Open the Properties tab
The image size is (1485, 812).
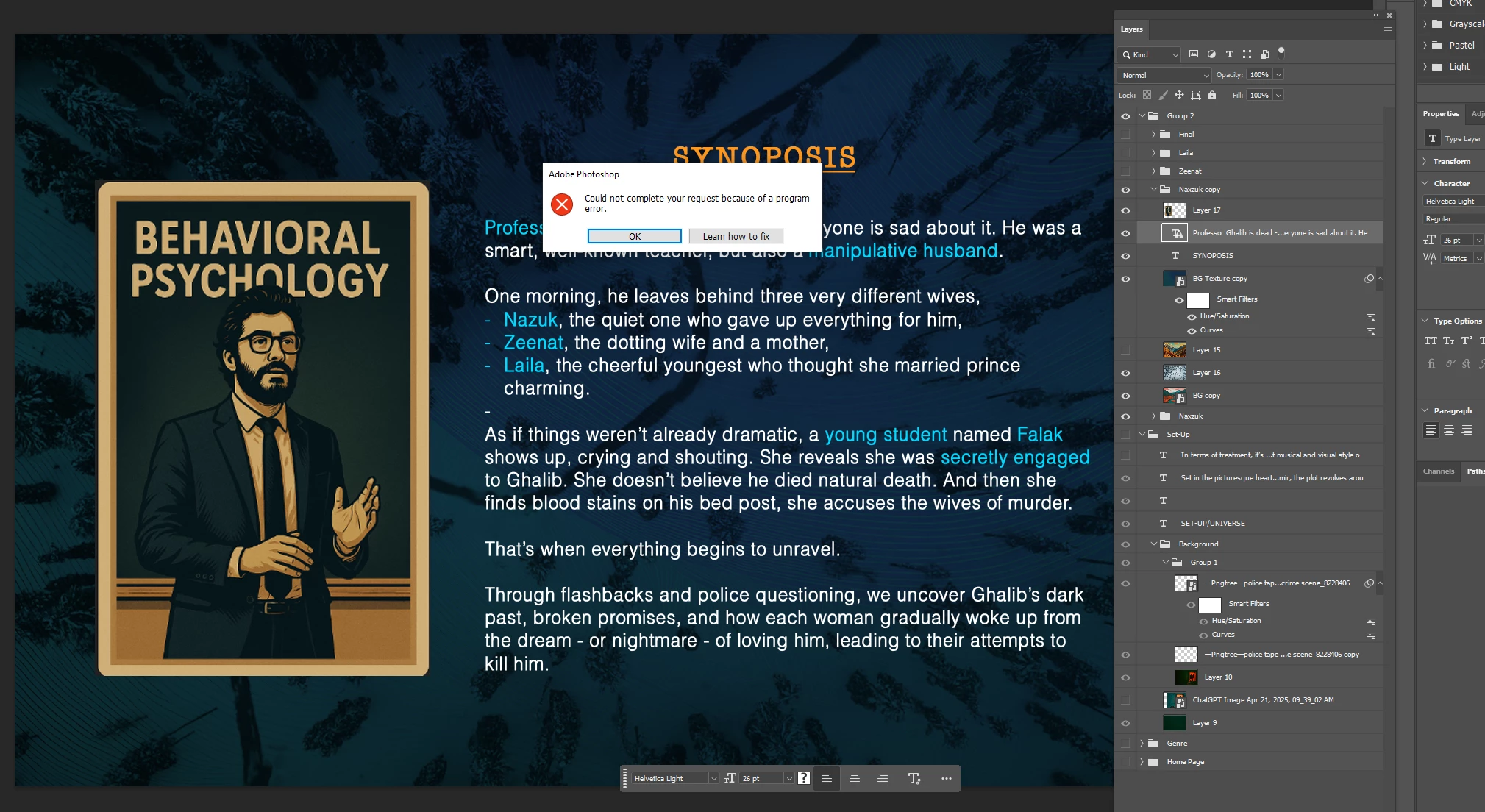tap(1440, 114)
